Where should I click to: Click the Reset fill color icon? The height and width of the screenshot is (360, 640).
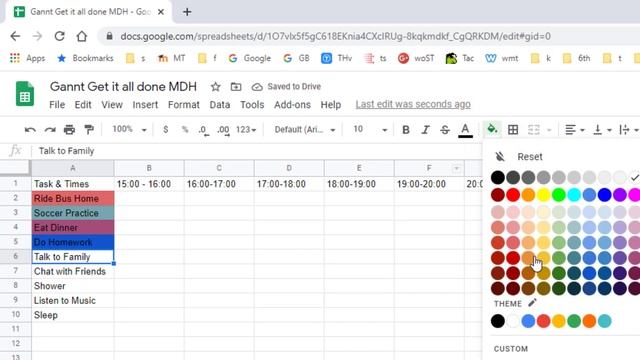500,157
